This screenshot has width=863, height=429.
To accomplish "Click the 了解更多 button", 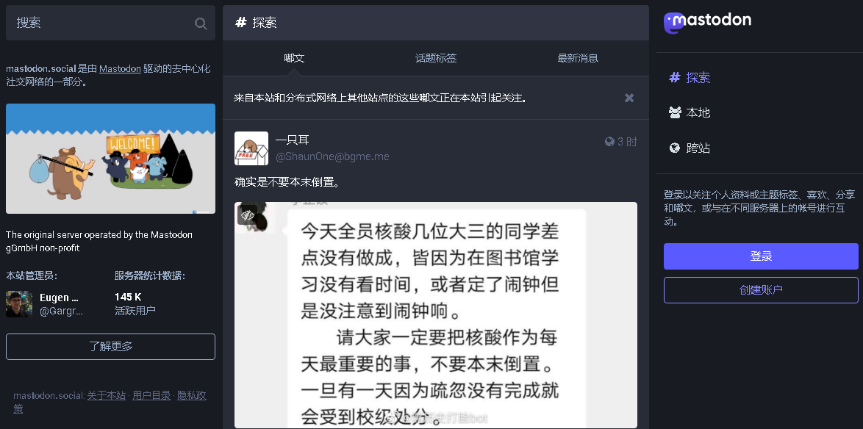I will tap(111, 346).
